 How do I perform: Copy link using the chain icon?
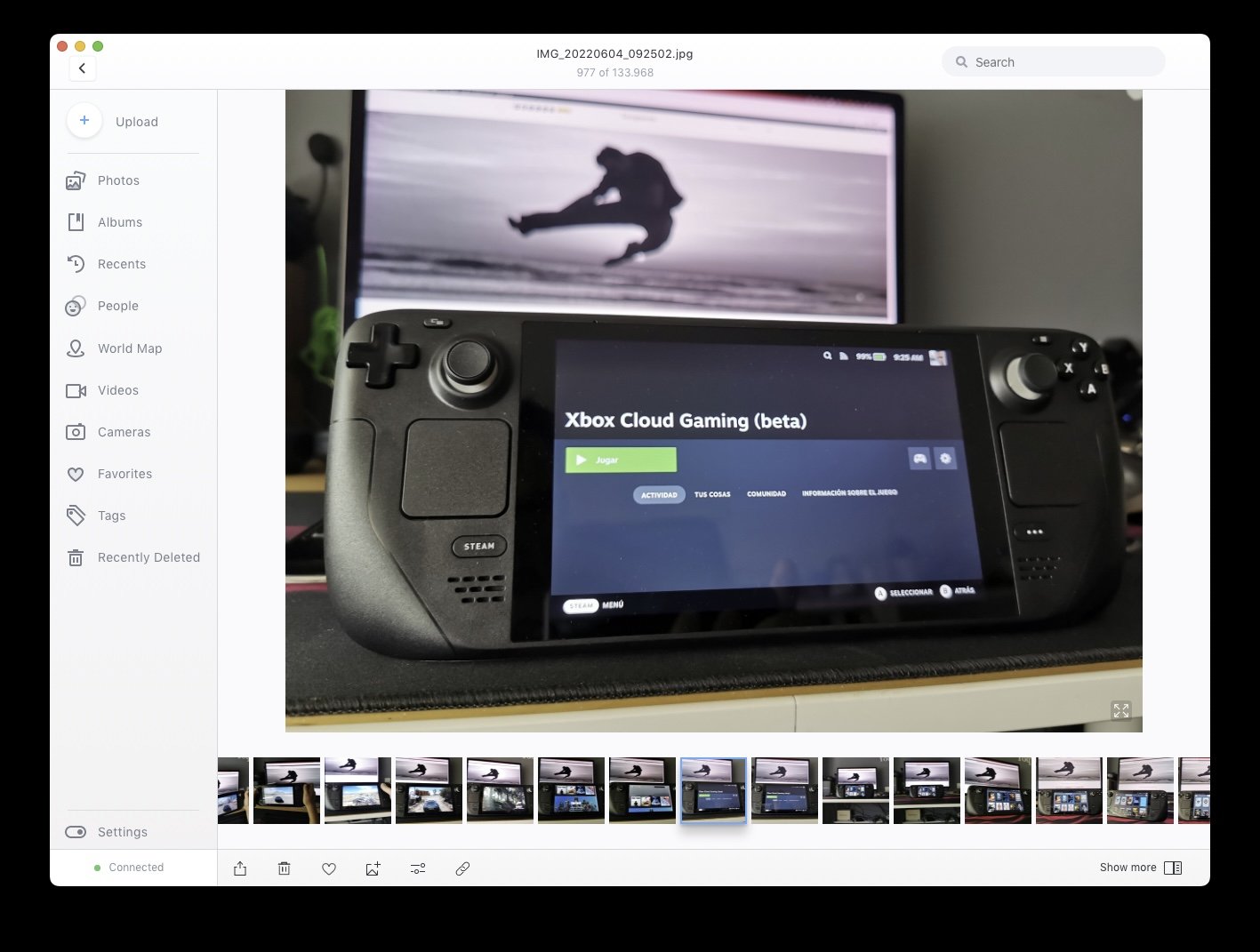coord(462,868)
